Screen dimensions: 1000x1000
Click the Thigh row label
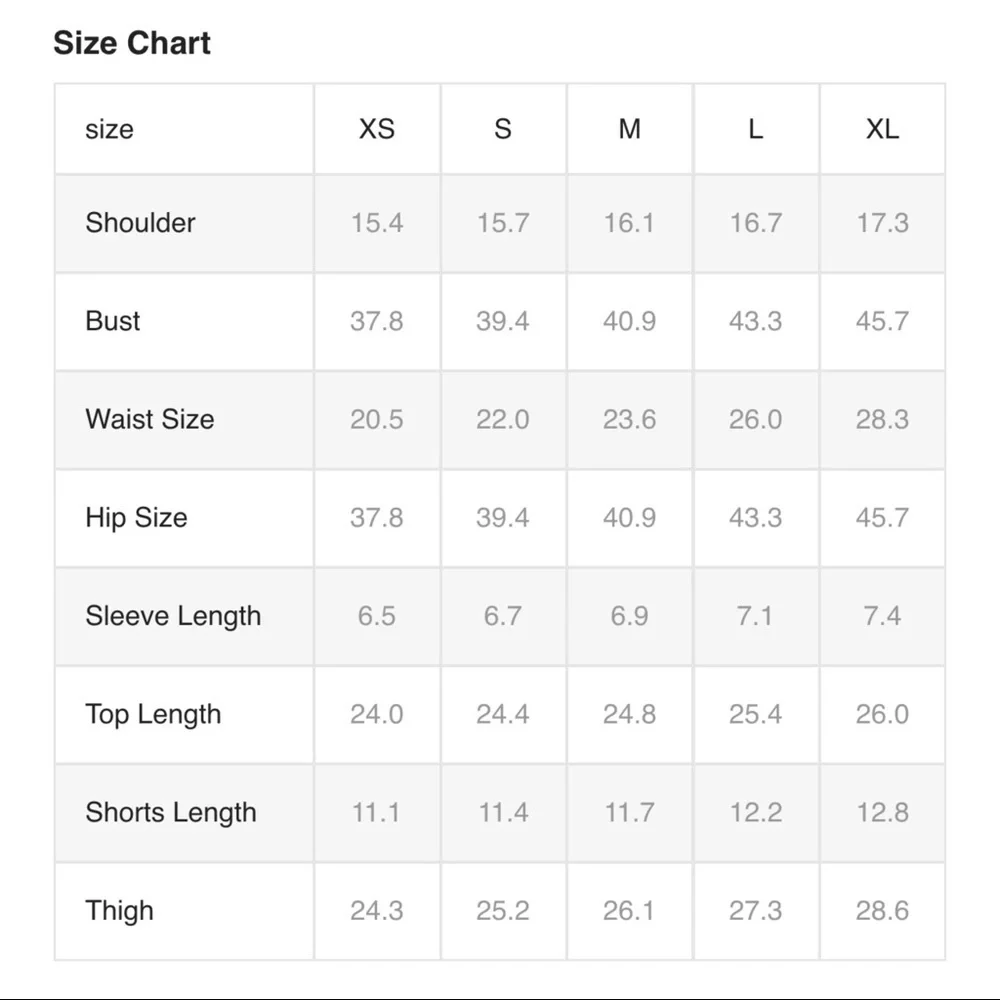coord(119,911)
